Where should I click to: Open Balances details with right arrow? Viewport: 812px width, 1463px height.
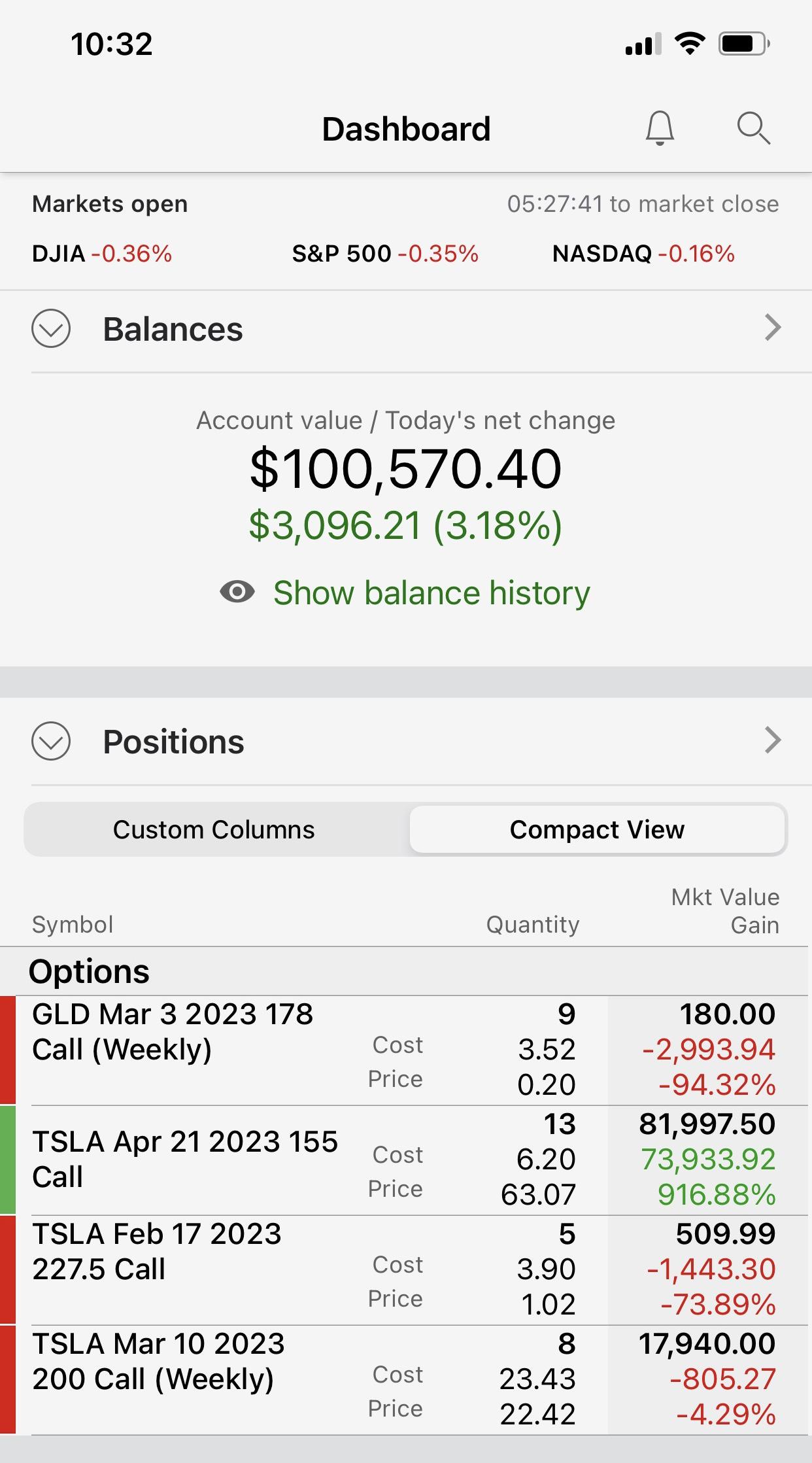772,328
